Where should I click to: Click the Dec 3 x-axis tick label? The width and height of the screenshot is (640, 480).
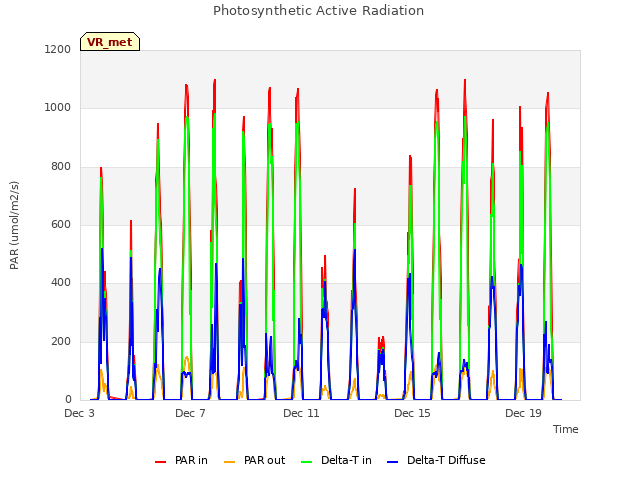79,413
